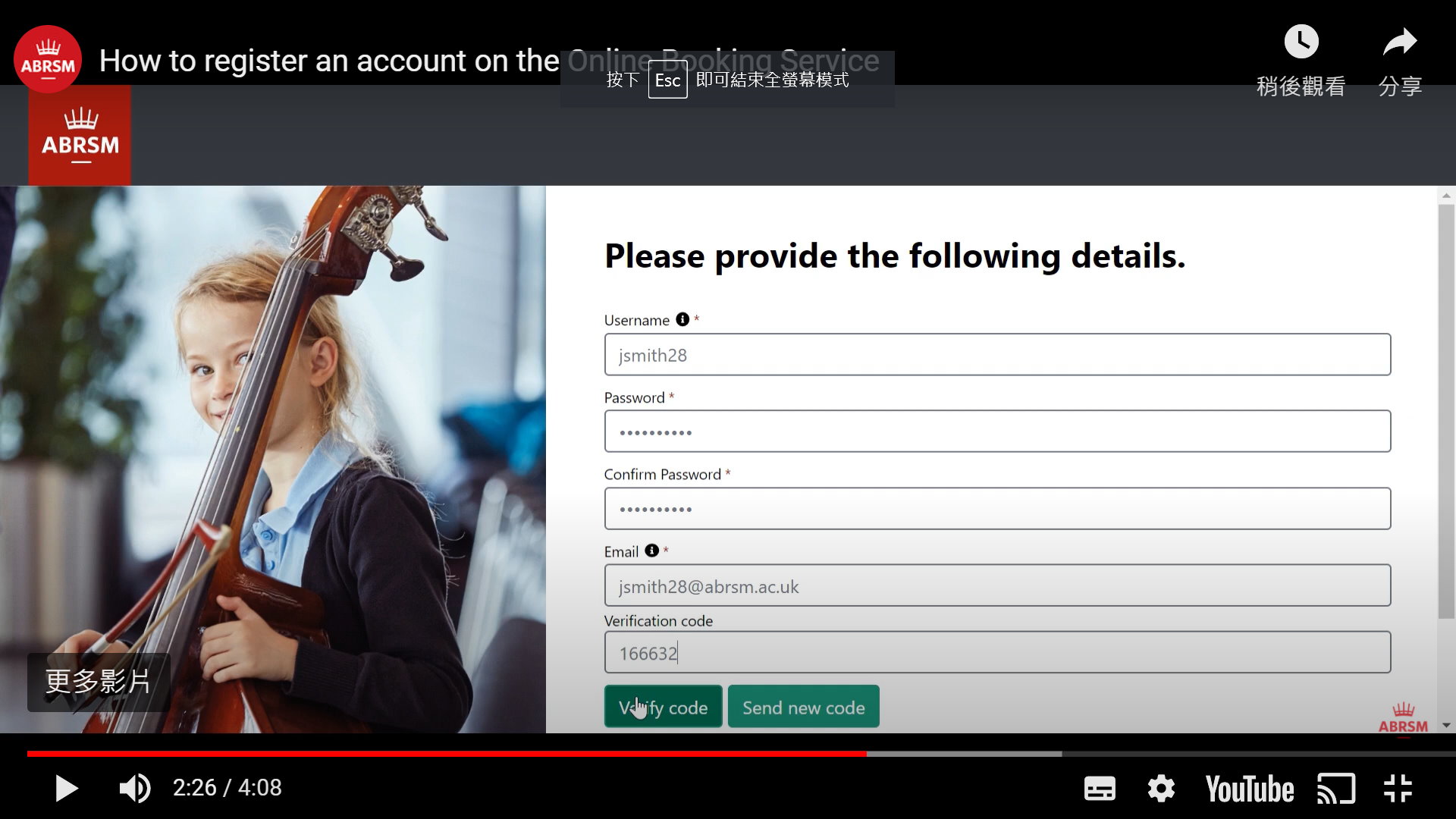Click the Verify code button
Screen dimensions: 1456x819
point(663,707)
